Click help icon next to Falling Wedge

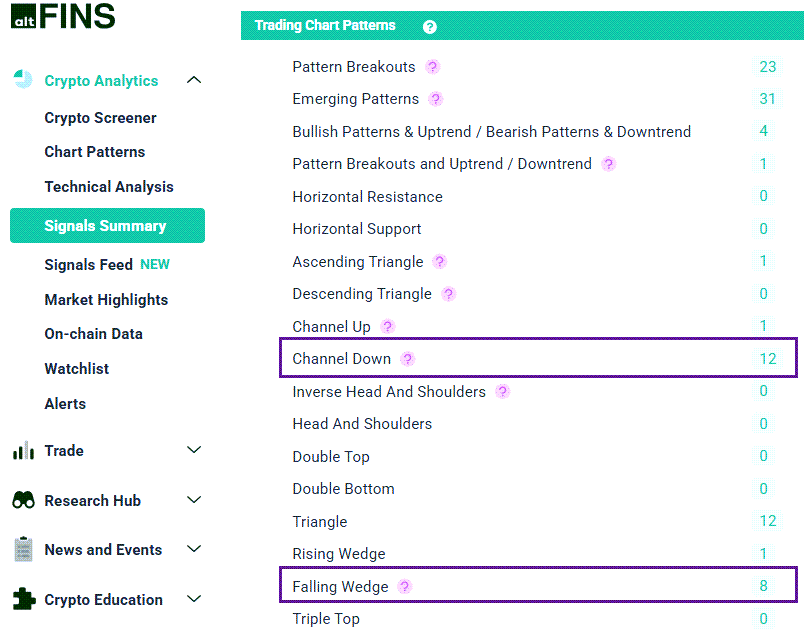[404, 587]
